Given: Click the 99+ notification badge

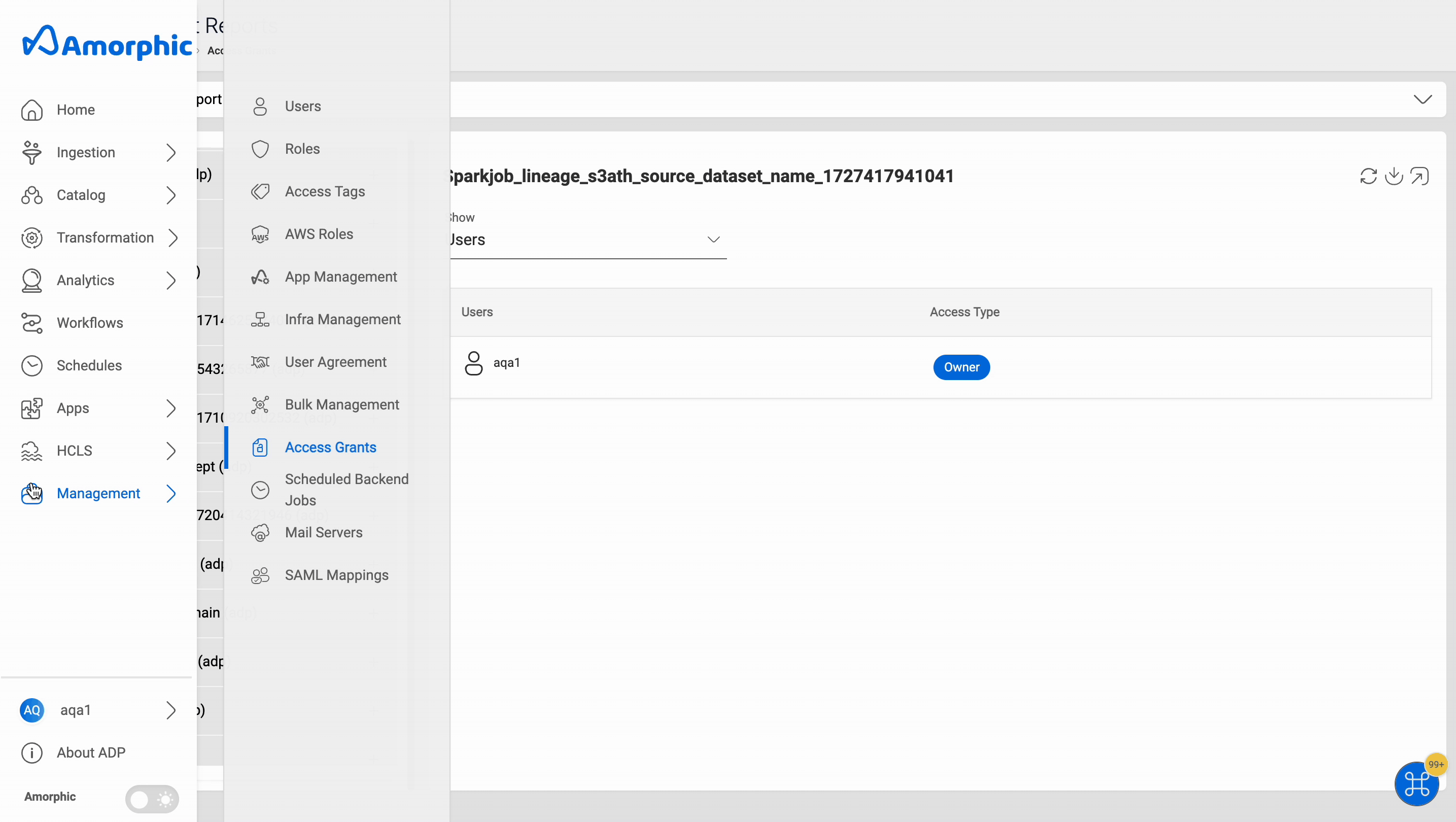Looking at the screenshot, I should 1436,765.
